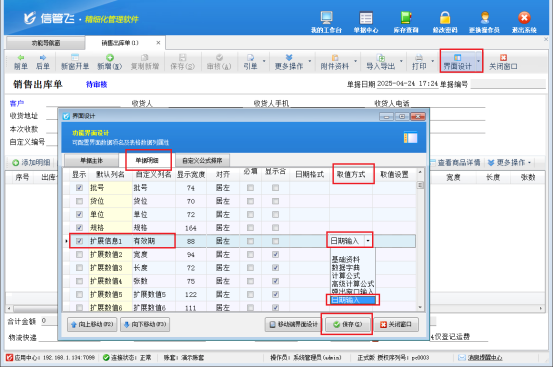Switch to 单据主体 tab

92,160
